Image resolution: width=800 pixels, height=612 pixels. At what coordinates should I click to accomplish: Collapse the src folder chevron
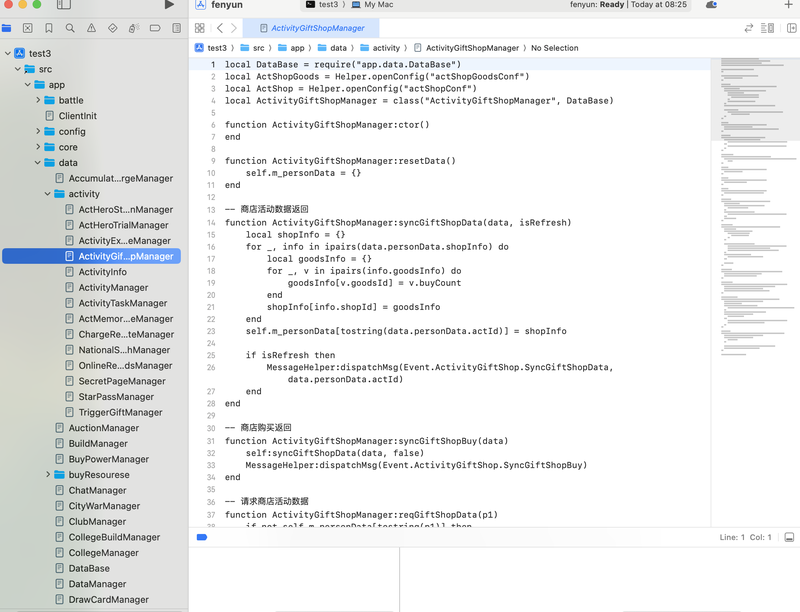(x=18, y=69)
